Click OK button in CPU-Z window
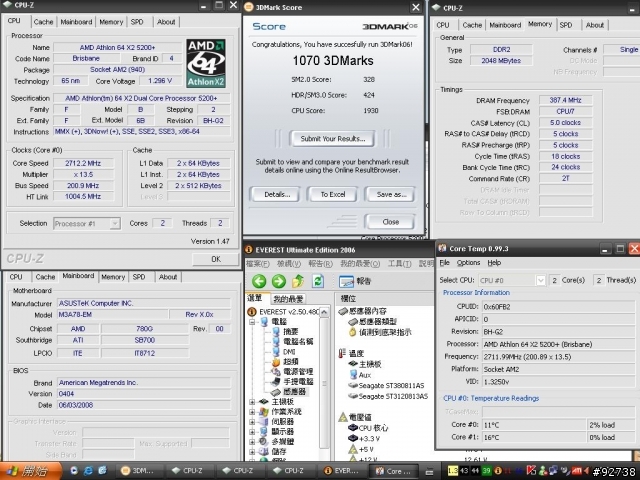 pos(216,259)
